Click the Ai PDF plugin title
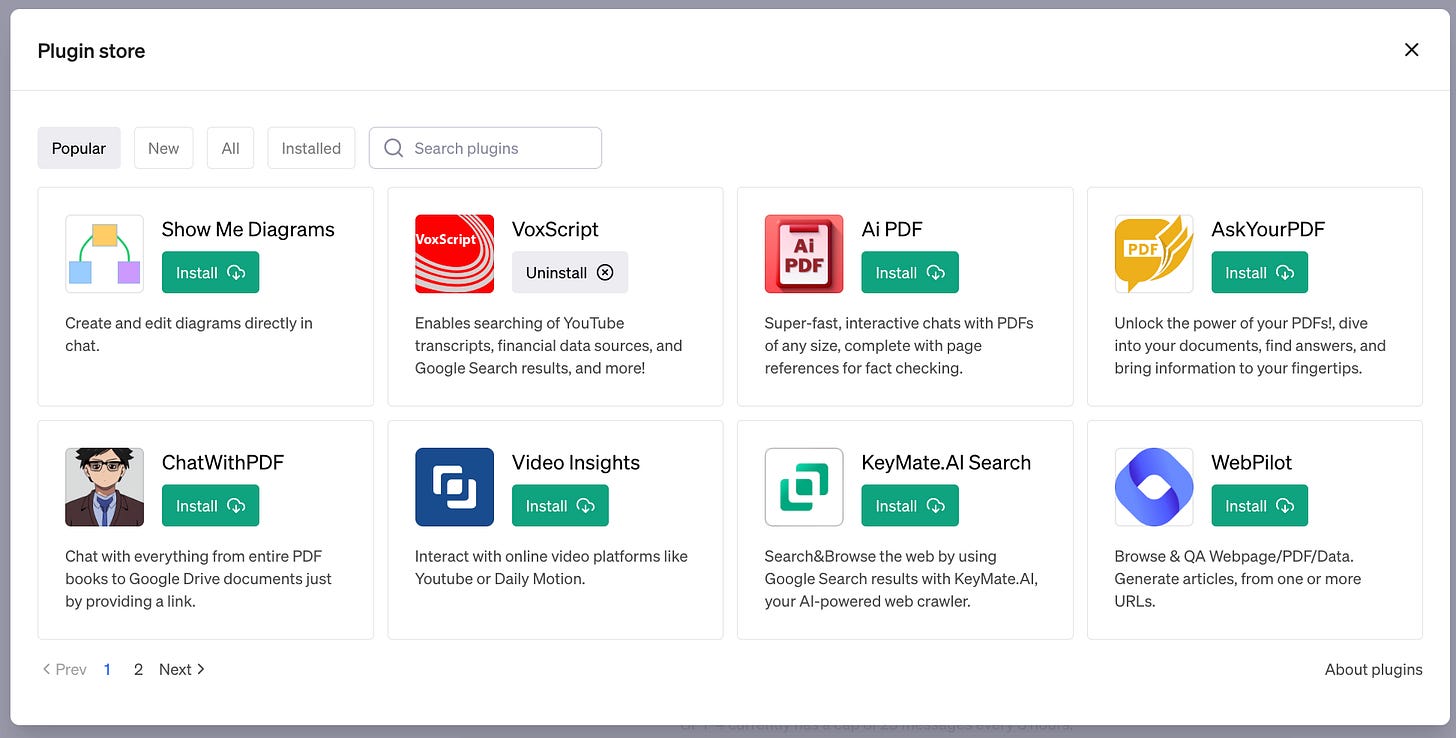 click(x=892, y=229)
